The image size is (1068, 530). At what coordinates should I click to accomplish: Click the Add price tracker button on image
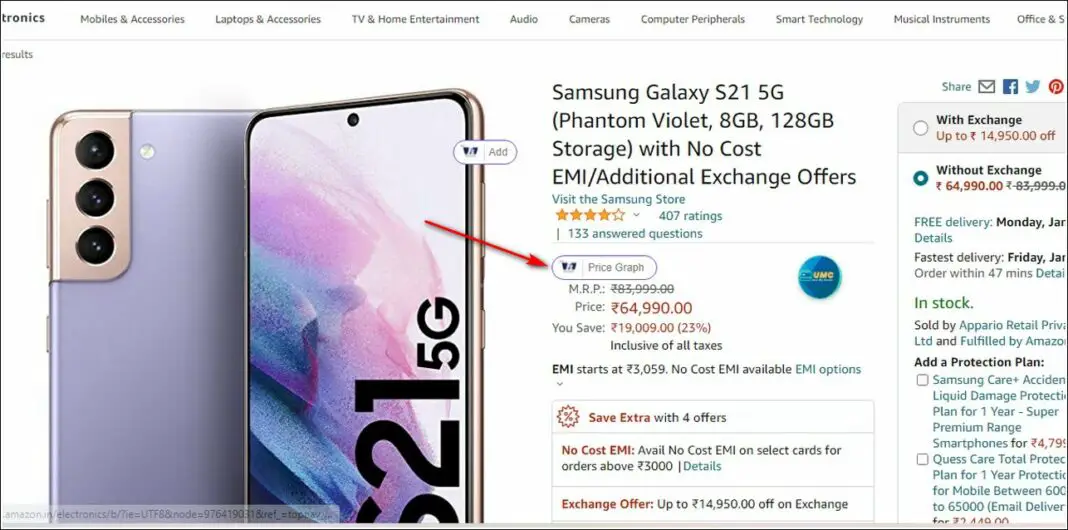pyautogui.click(x=485, y=152)
